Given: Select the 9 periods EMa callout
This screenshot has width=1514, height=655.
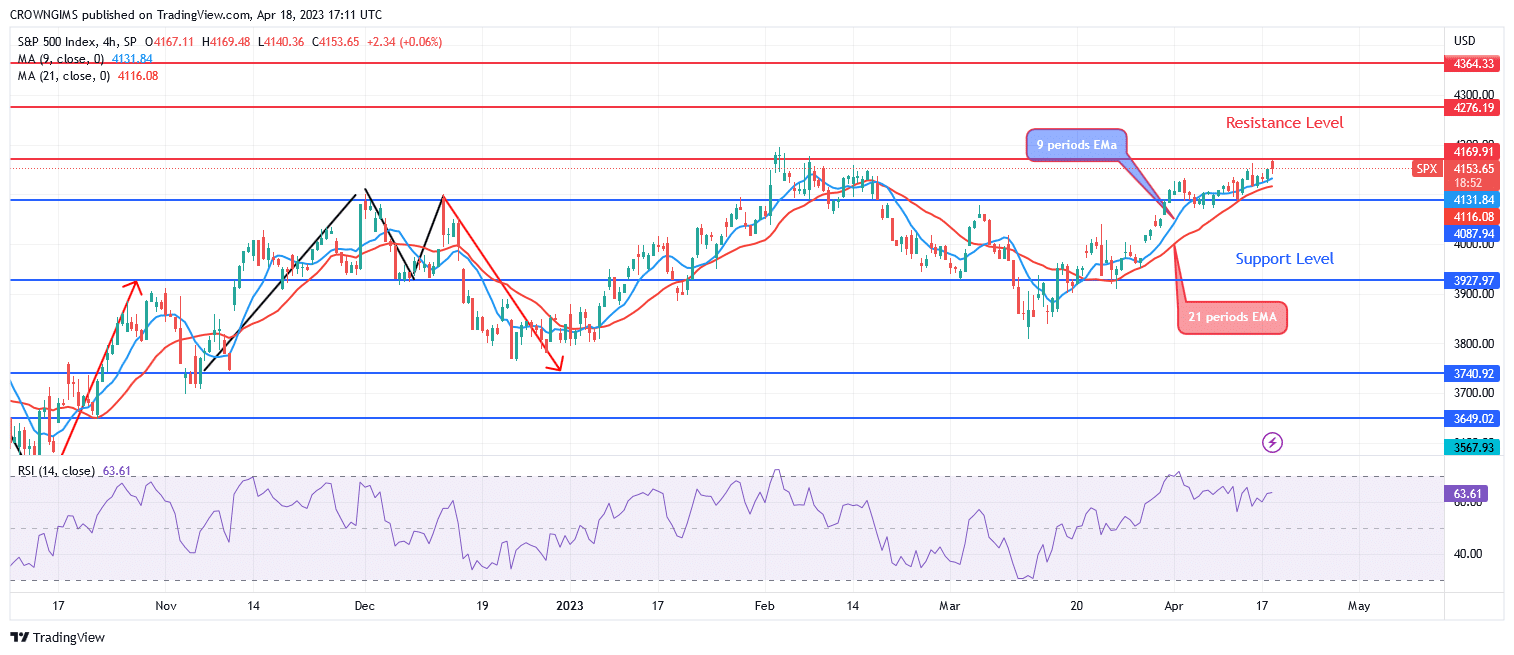Looking at the screenshot, I should click(1077, 146).
